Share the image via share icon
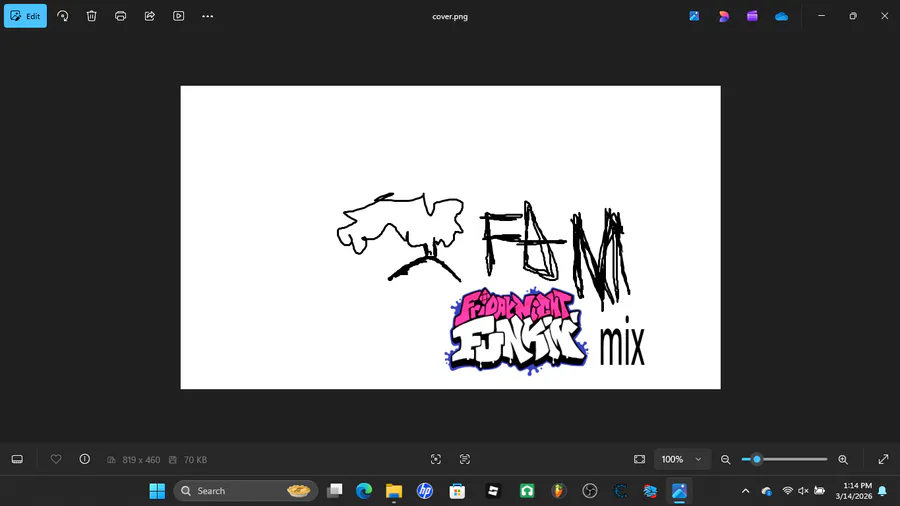Screen dimensions: 900x506 150,16
